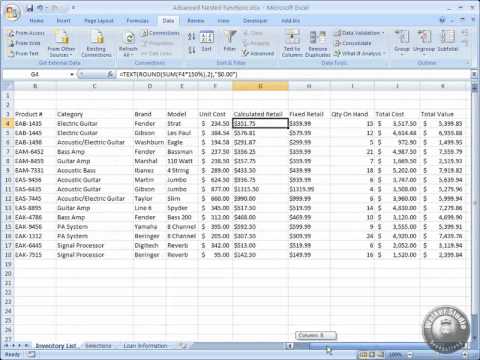Image resolution: width=480 pixels, height=360 pixels.
Task: Click the Group outline icon
Action: tap(402, 42)
